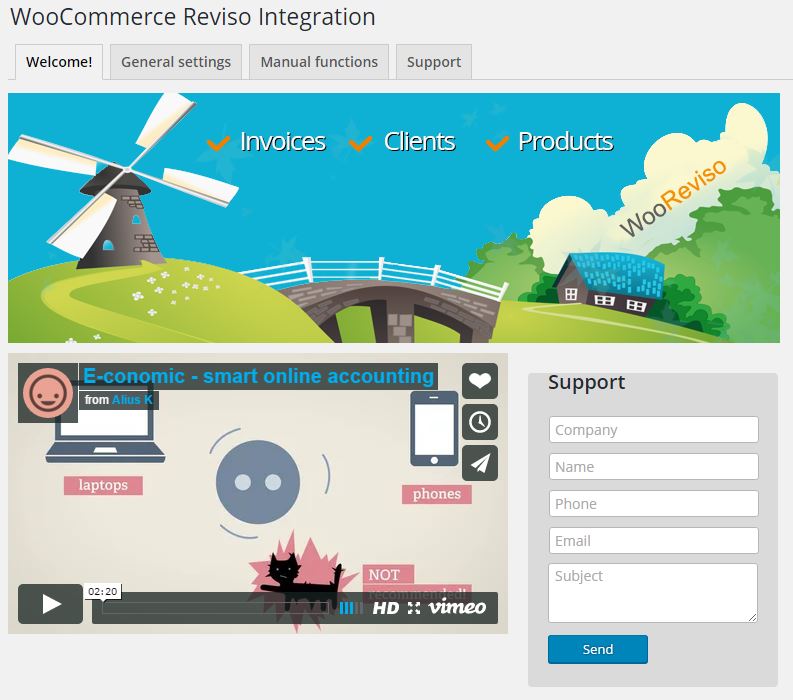Add video to Watch Later clock icon
The height and width of the screenshot is (700, 793).
(479, 422)
